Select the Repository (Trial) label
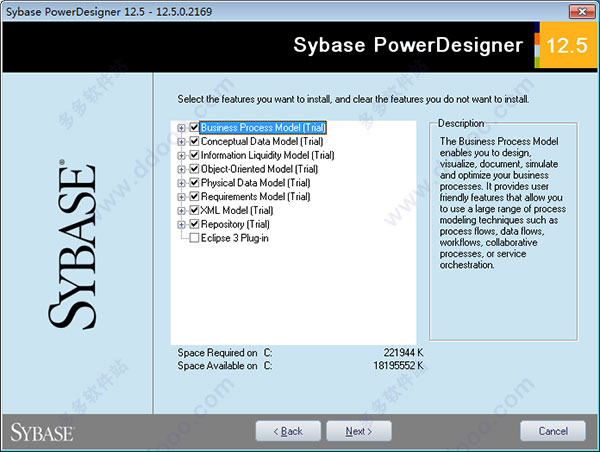 tap(235, 224)
